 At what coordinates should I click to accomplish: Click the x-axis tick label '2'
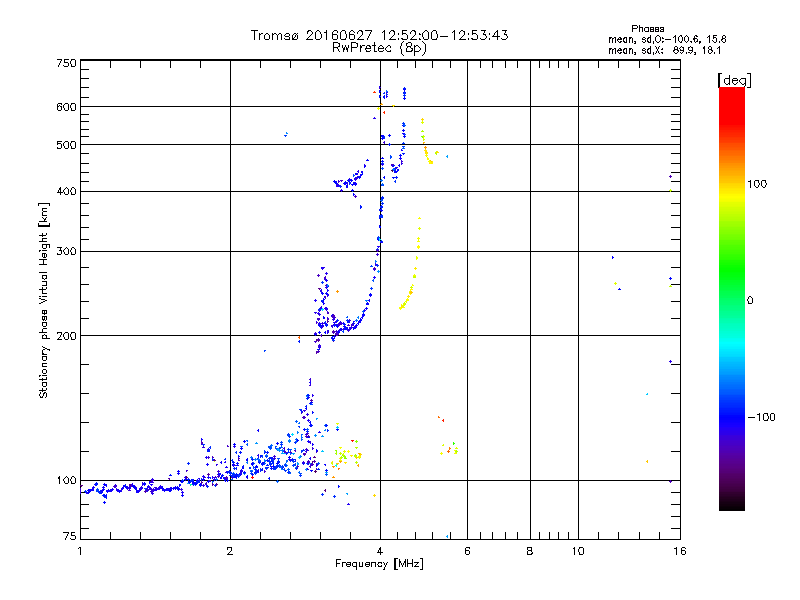230,551
